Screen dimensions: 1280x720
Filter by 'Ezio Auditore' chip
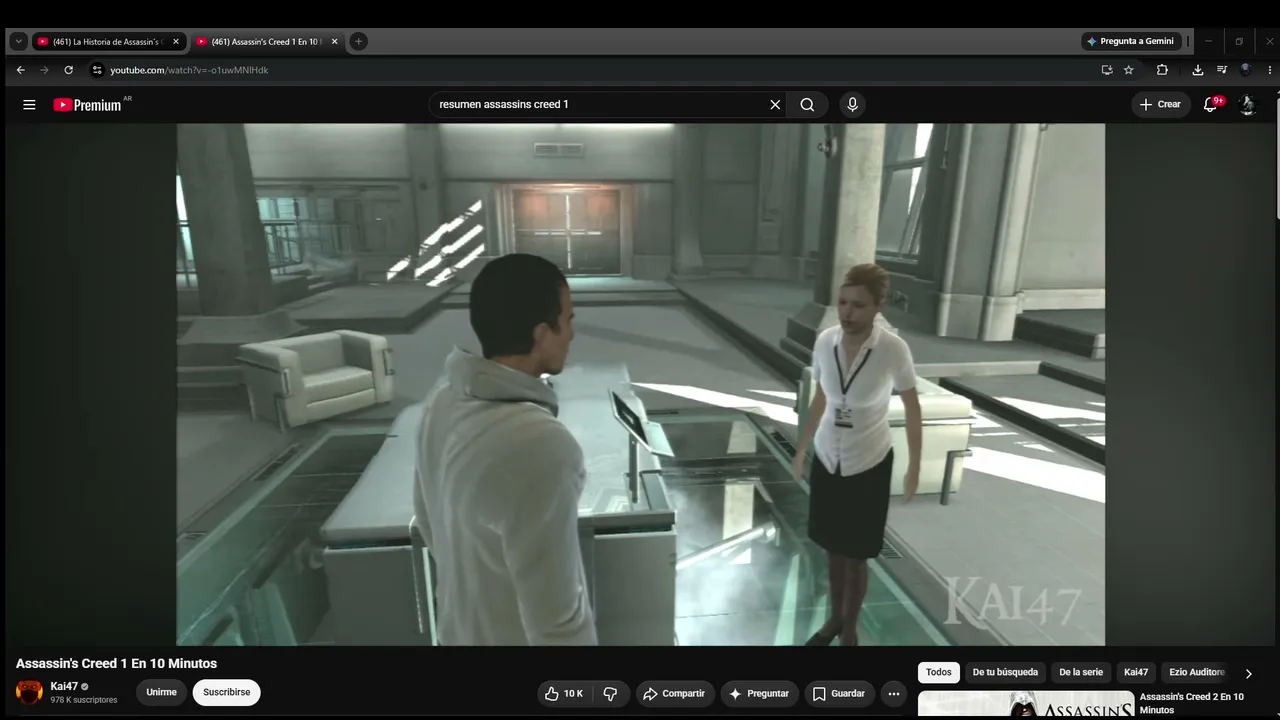click(1197, 672)
